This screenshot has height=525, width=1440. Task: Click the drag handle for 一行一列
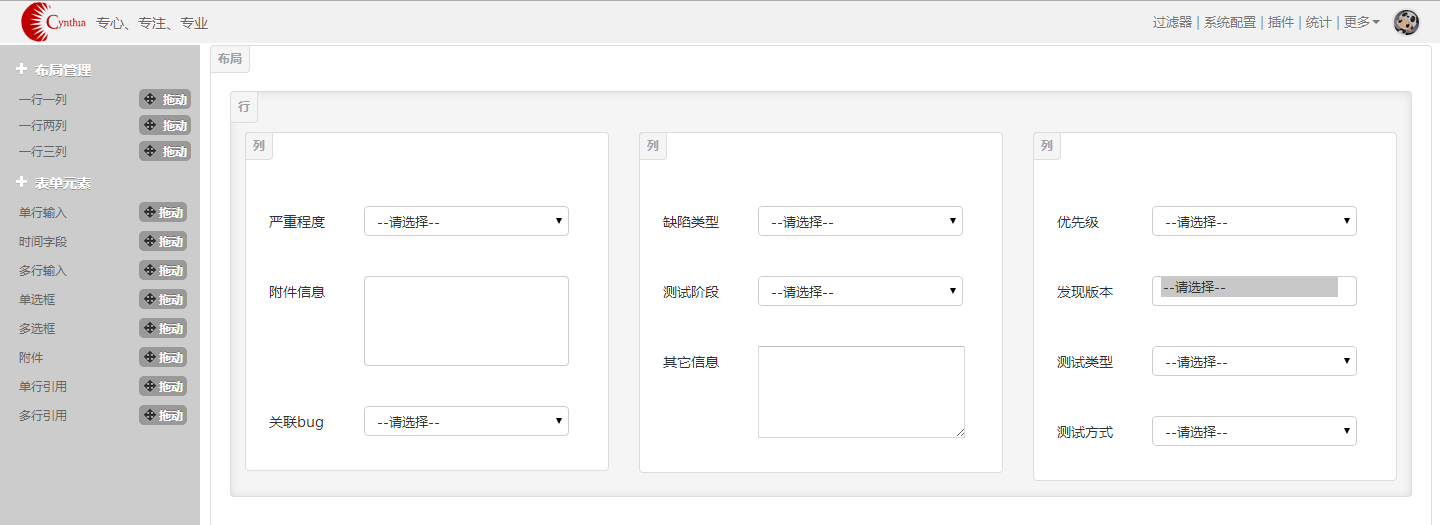click(x=165, y=99)
